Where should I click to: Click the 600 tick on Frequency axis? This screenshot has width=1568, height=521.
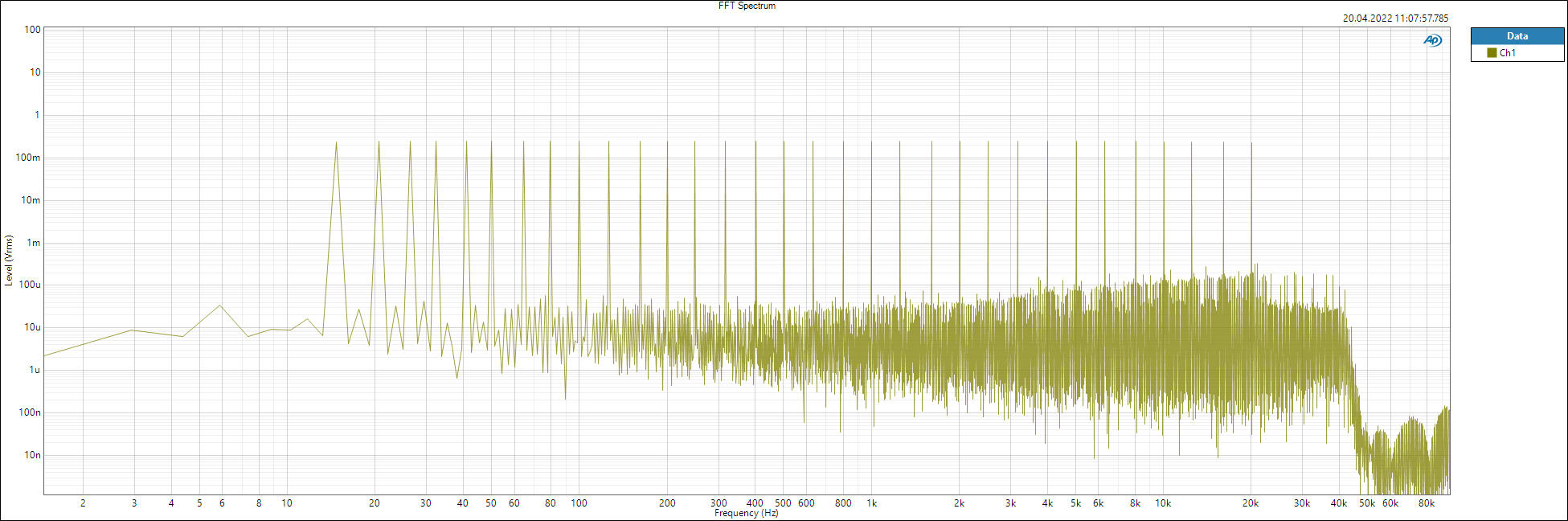coord(806,503)
